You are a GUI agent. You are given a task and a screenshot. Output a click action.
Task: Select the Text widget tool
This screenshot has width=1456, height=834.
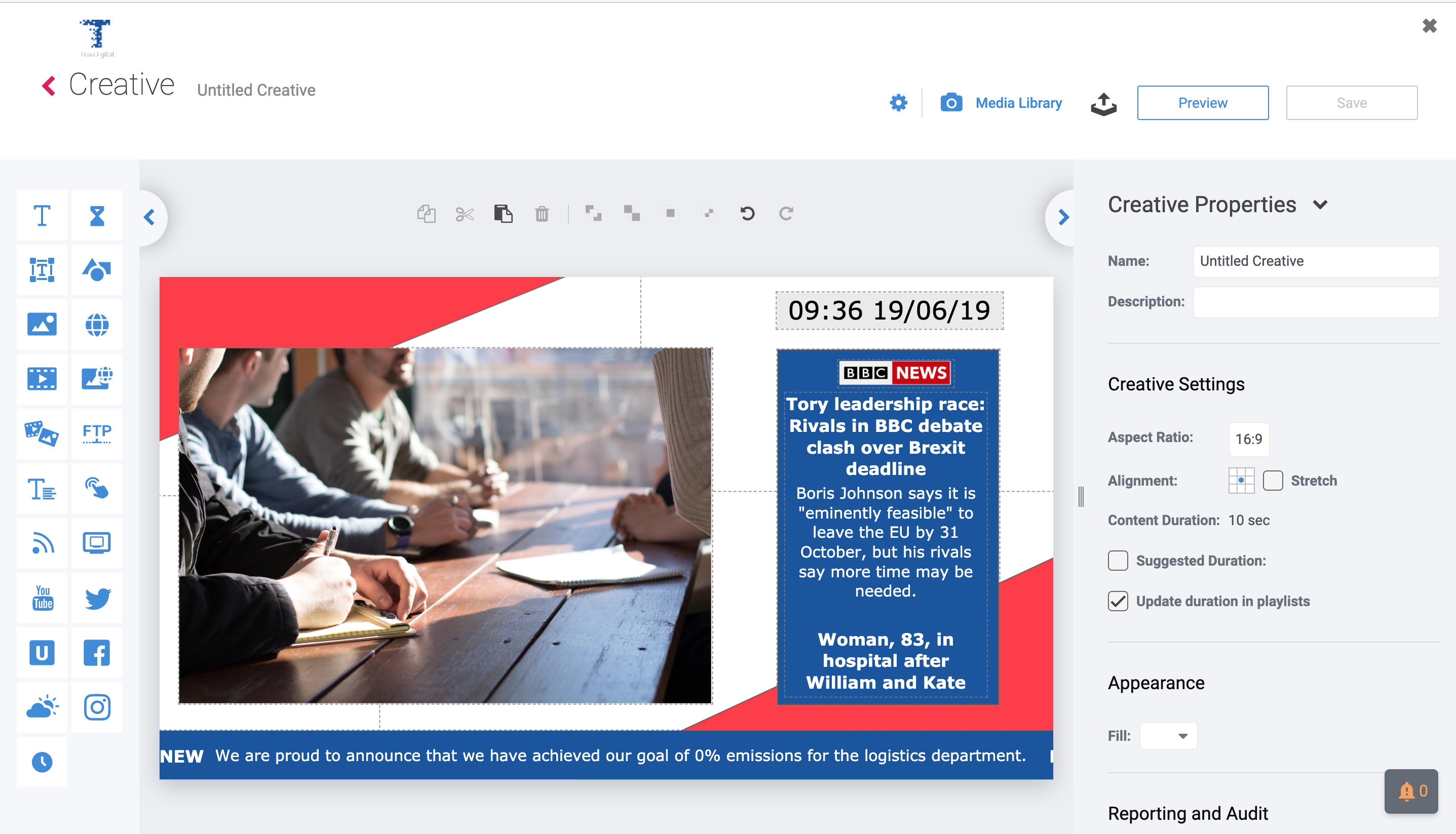pos(42,216)
